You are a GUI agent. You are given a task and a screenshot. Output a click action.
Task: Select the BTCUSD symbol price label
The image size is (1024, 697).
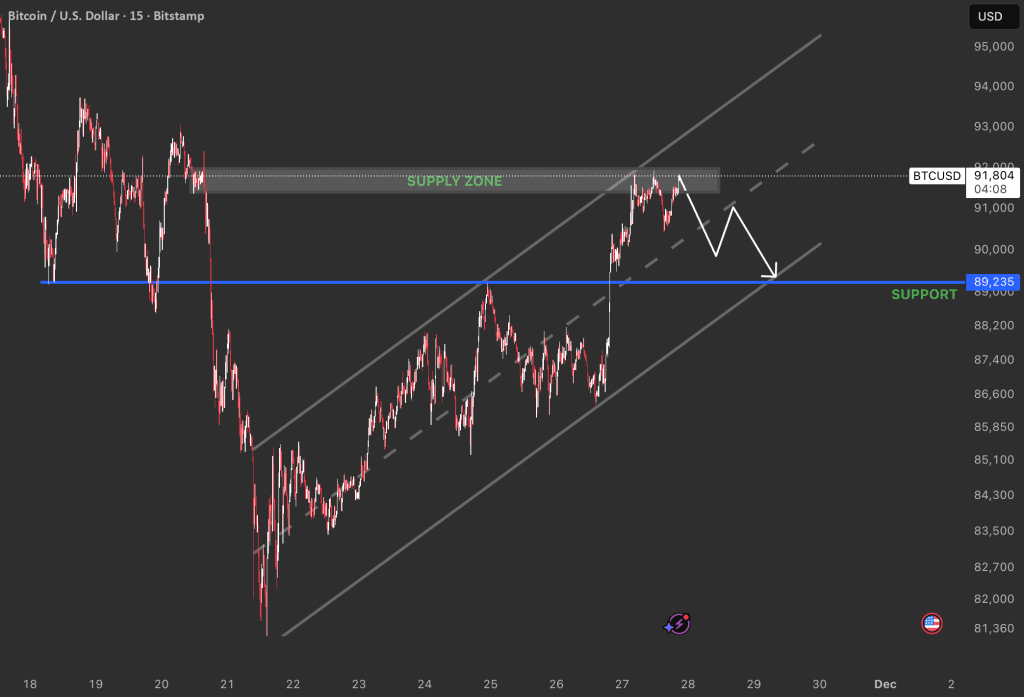[937, 176]
